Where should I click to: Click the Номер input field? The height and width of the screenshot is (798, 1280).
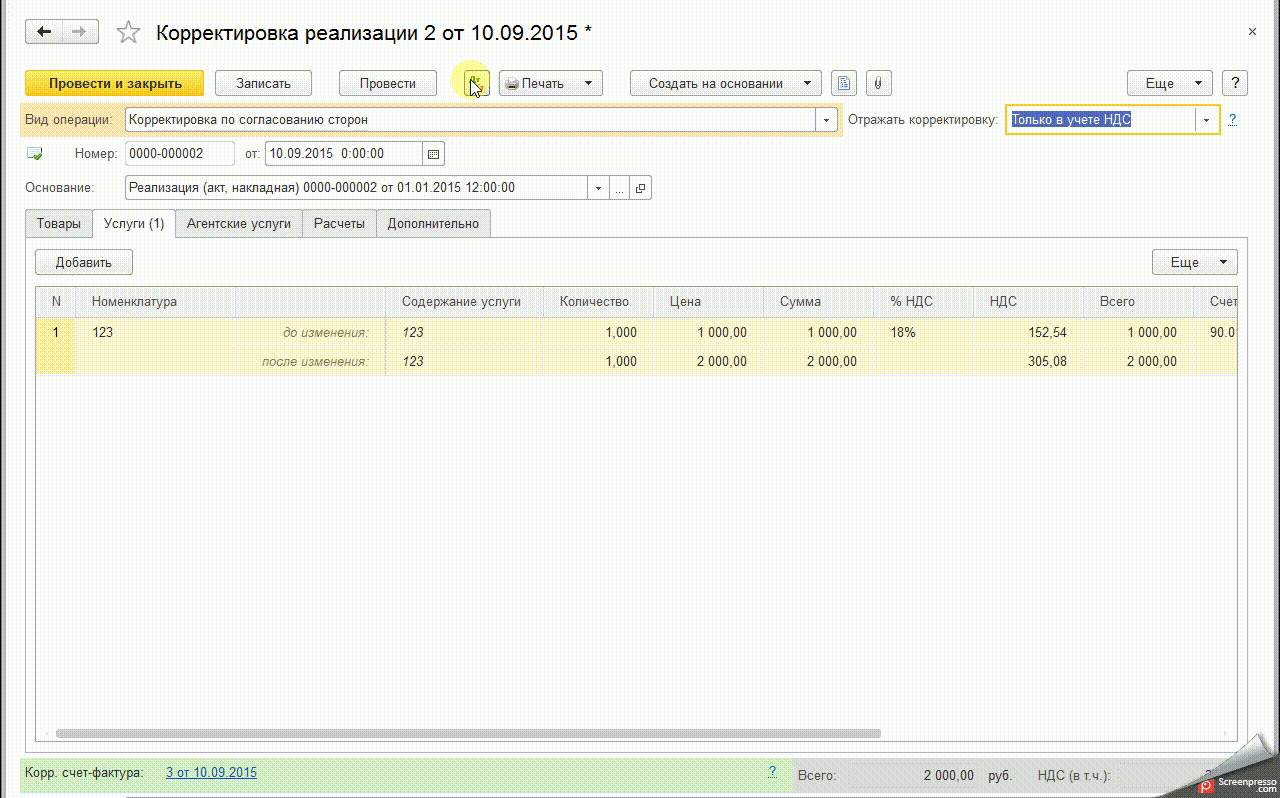click(x=180, y=154)
